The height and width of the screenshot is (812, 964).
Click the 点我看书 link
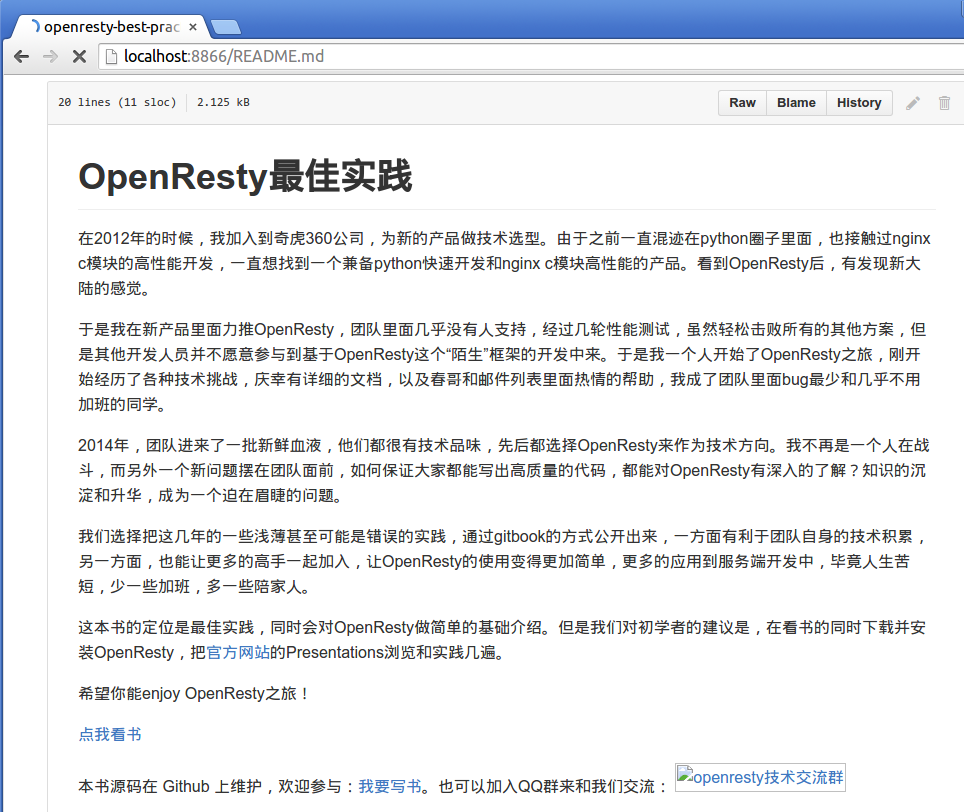pyautogui.click(x=109, y=733)
